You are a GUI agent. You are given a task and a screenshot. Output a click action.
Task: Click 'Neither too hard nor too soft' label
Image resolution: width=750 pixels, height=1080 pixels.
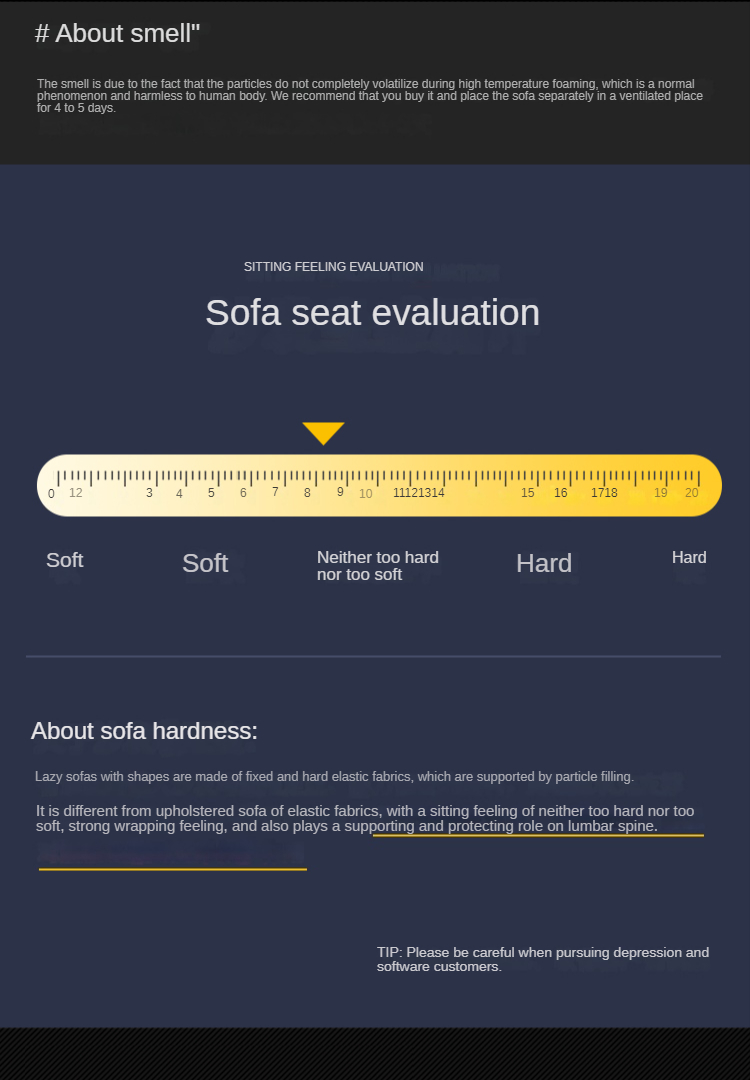(x=377, y=565)
